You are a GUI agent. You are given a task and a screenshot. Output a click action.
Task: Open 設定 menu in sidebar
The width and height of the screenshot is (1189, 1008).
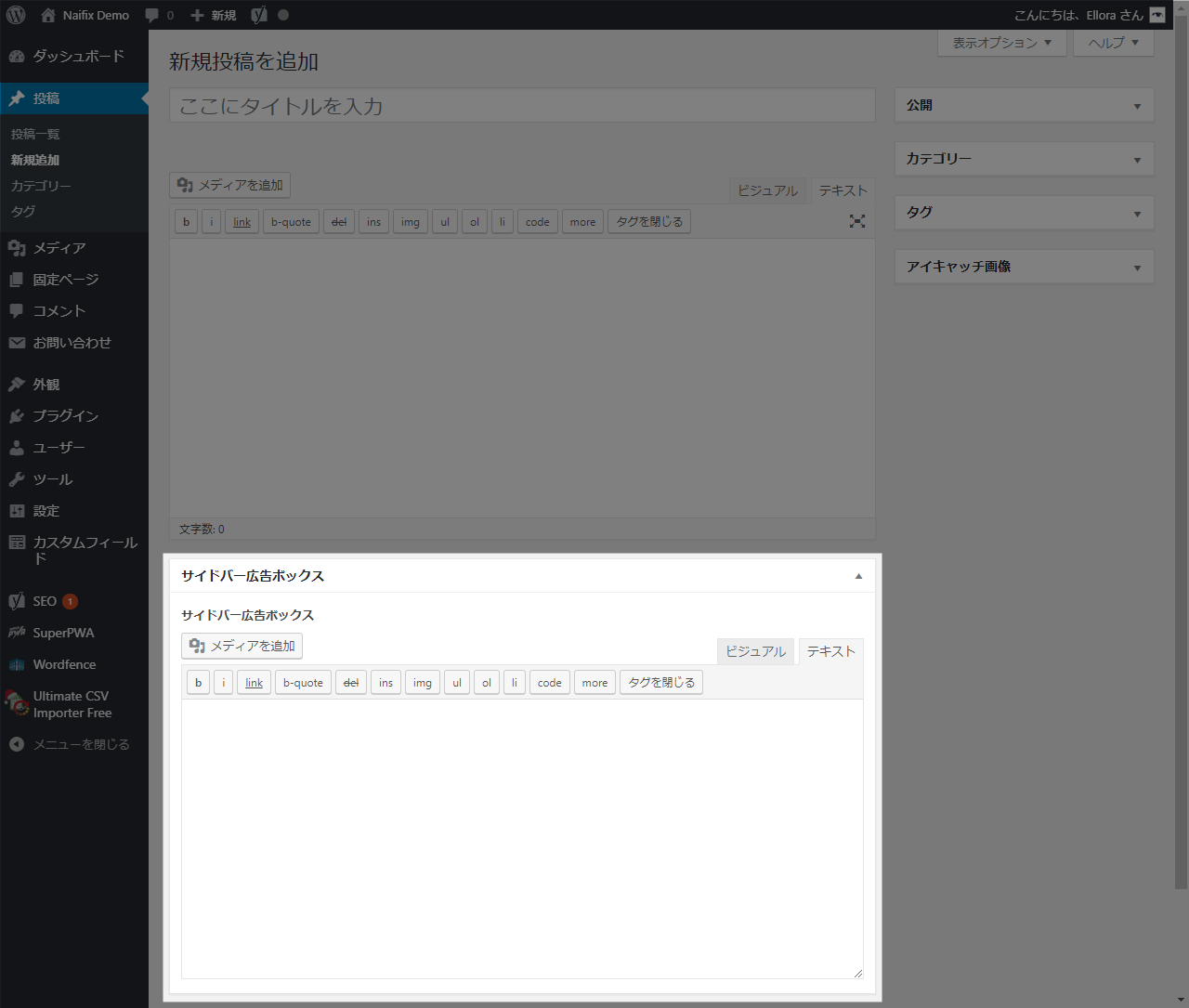(x=74, y=511)
